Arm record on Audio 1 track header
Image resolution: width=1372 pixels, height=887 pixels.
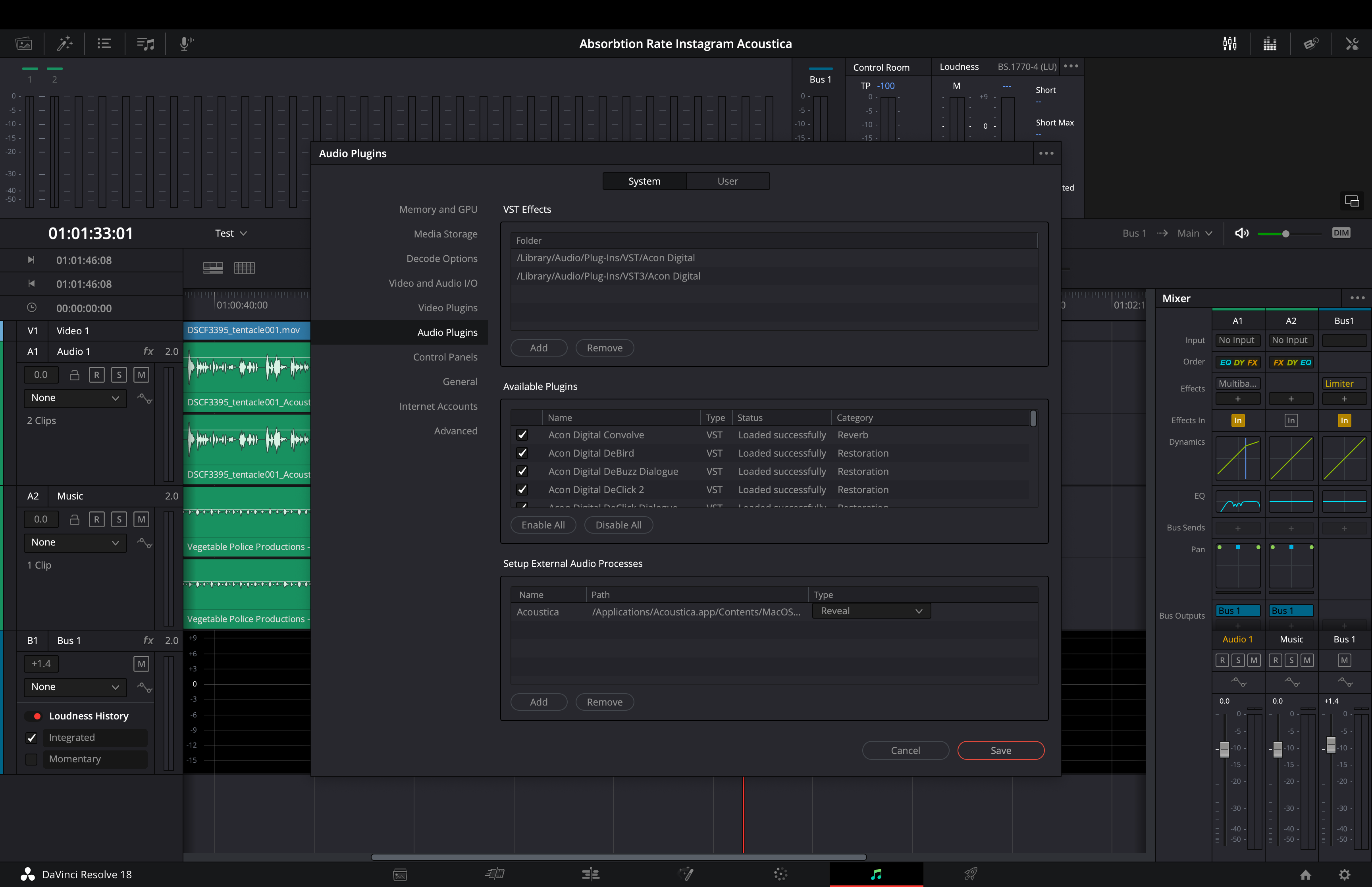tap(96, 375)
